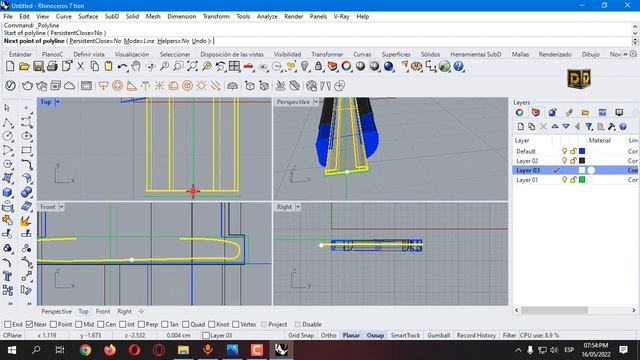
Task: Expand more toolbar tabs chevron
Action: pos(625,54)
